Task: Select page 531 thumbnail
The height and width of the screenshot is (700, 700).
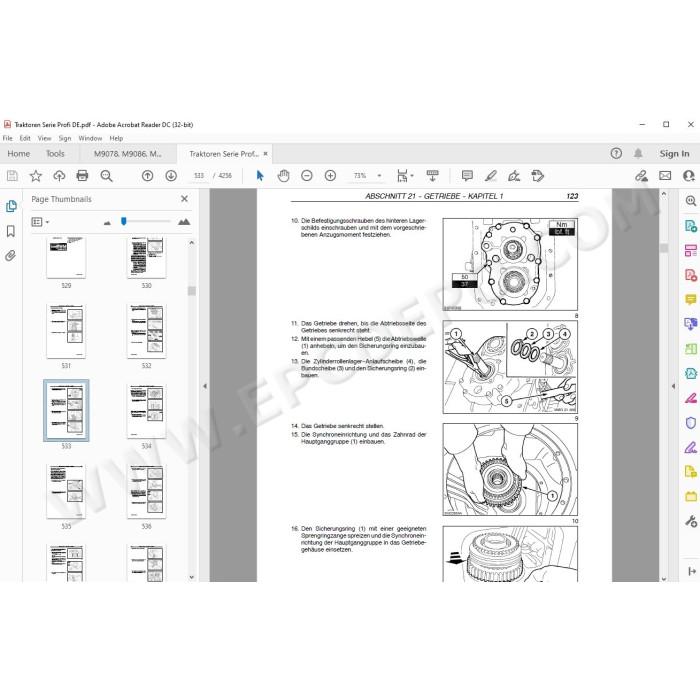Action: [x=66, y=331]
